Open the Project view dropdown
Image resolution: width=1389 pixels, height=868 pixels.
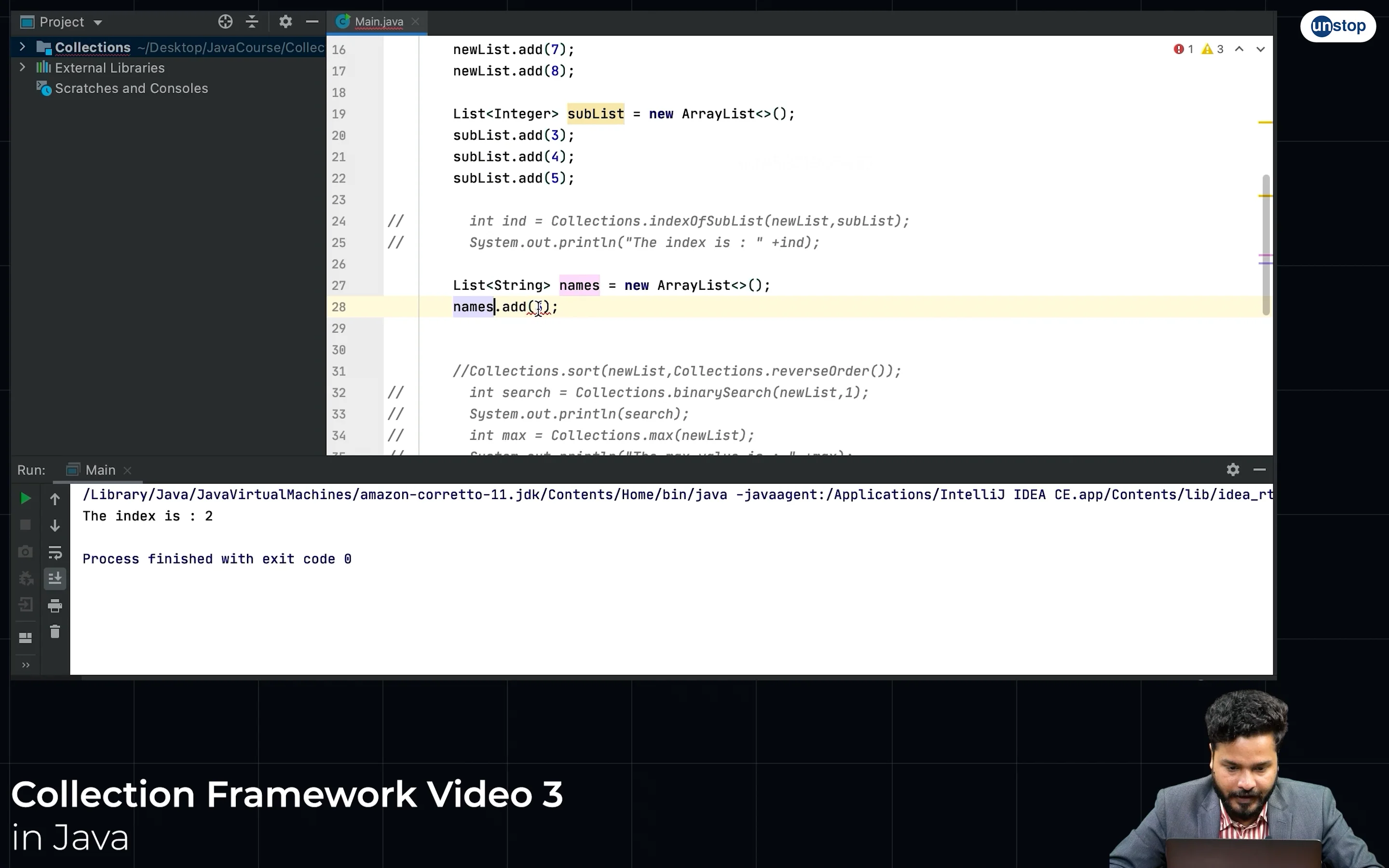click(x=97, y=22)
